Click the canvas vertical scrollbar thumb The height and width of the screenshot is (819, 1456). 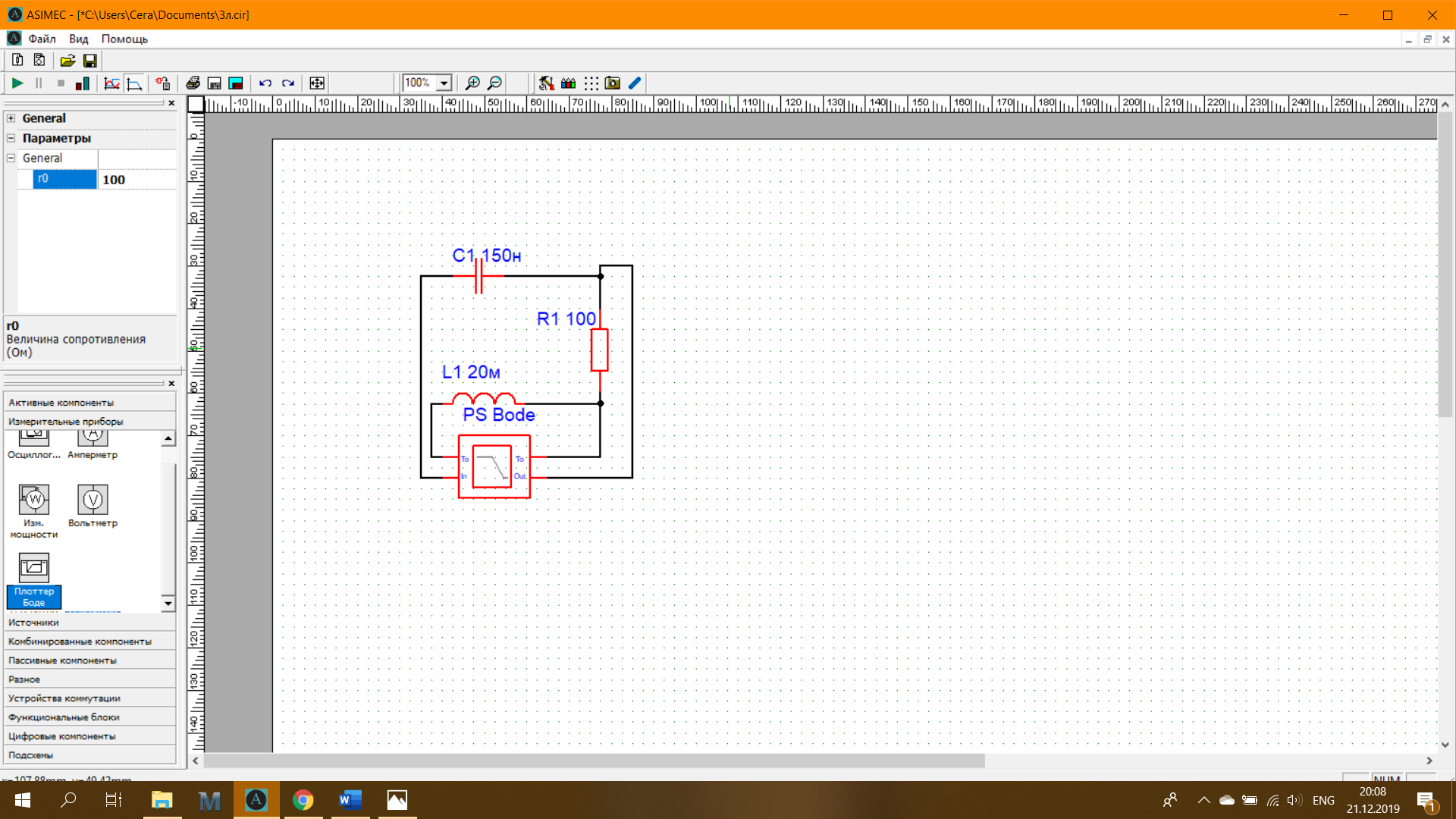click(1445, 265)
